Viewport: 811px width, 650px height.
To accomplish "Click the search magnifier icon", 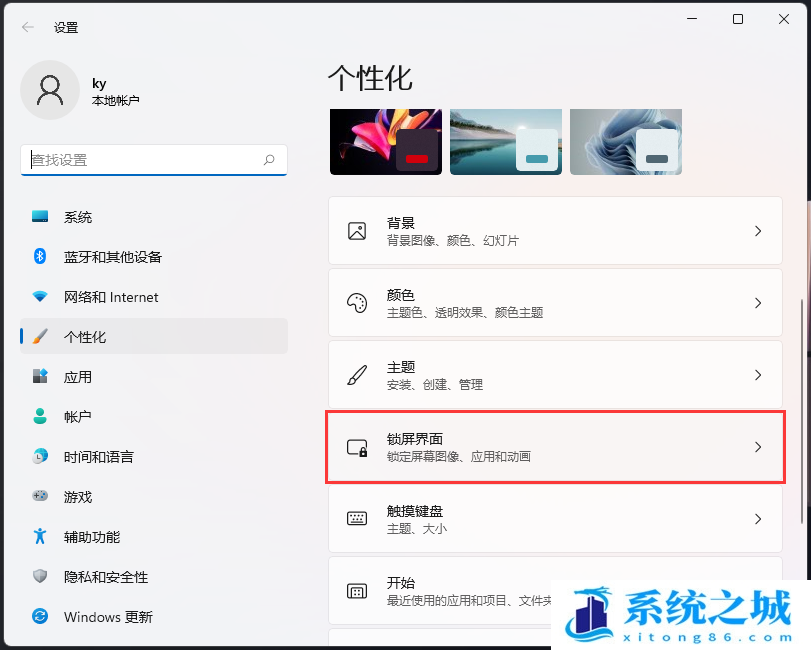I will click(269, 160).
